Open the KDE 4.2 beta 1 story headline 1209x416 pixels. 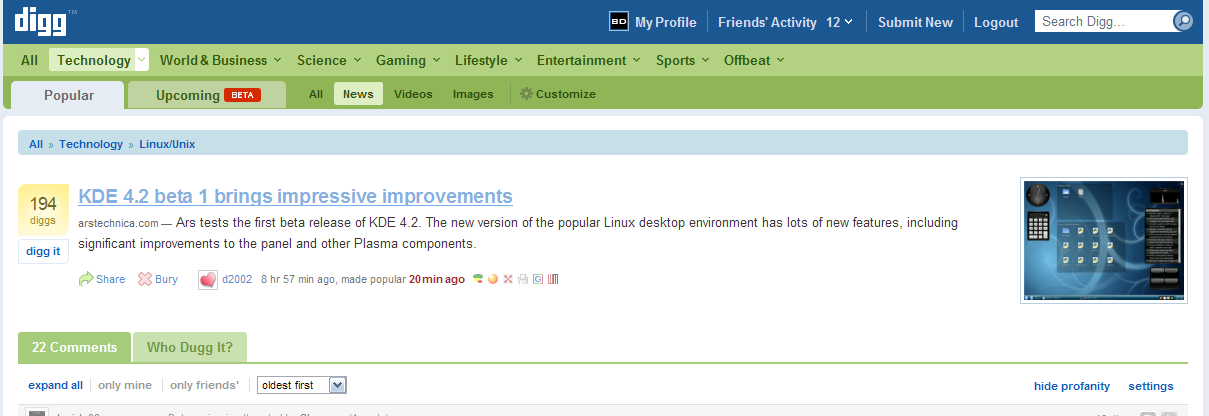pyautogui.click(x=296, y=196)
